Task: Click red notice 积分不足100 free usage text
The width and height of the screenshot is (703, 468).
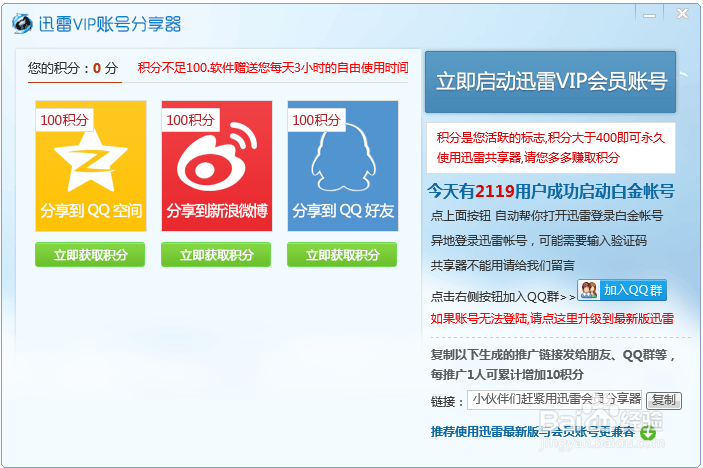Action: click(x=273, y=68)
